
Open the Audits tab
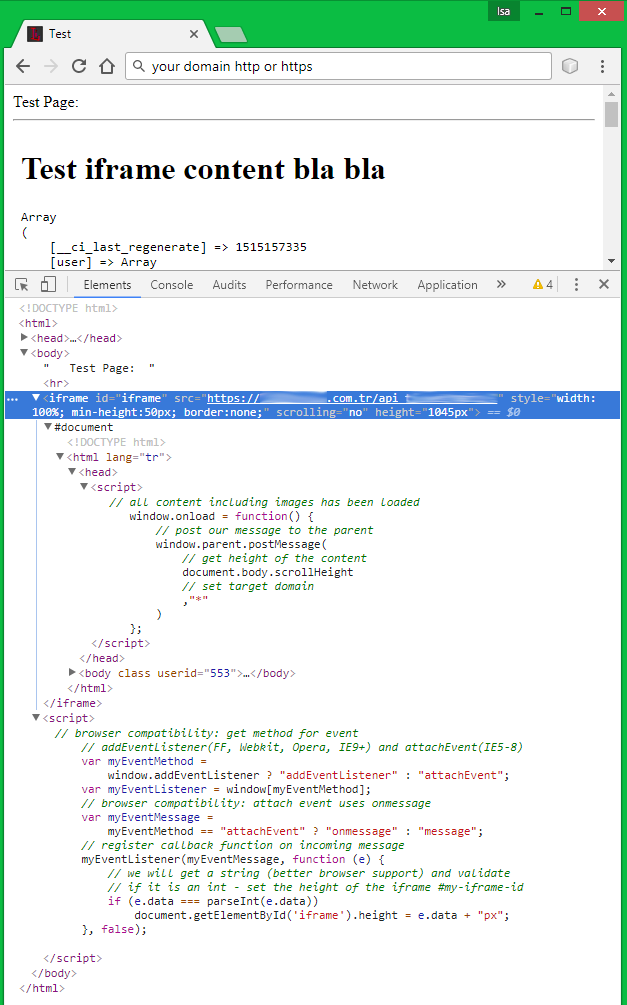pos(229,285)
